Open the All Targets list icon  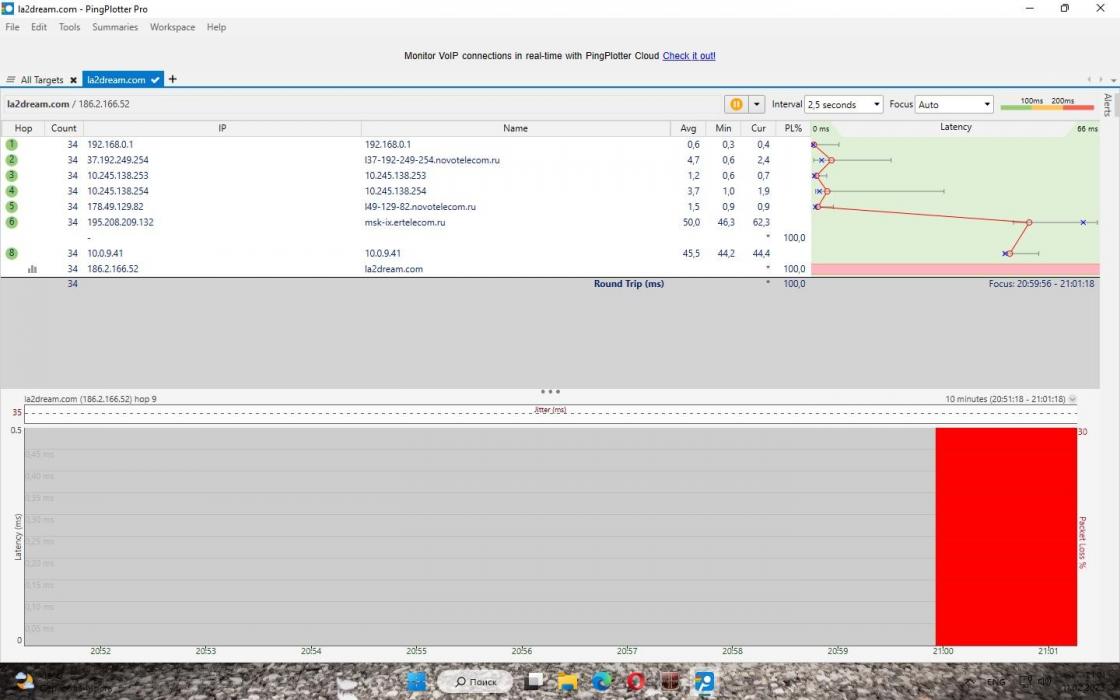click(x=11, y=80)
